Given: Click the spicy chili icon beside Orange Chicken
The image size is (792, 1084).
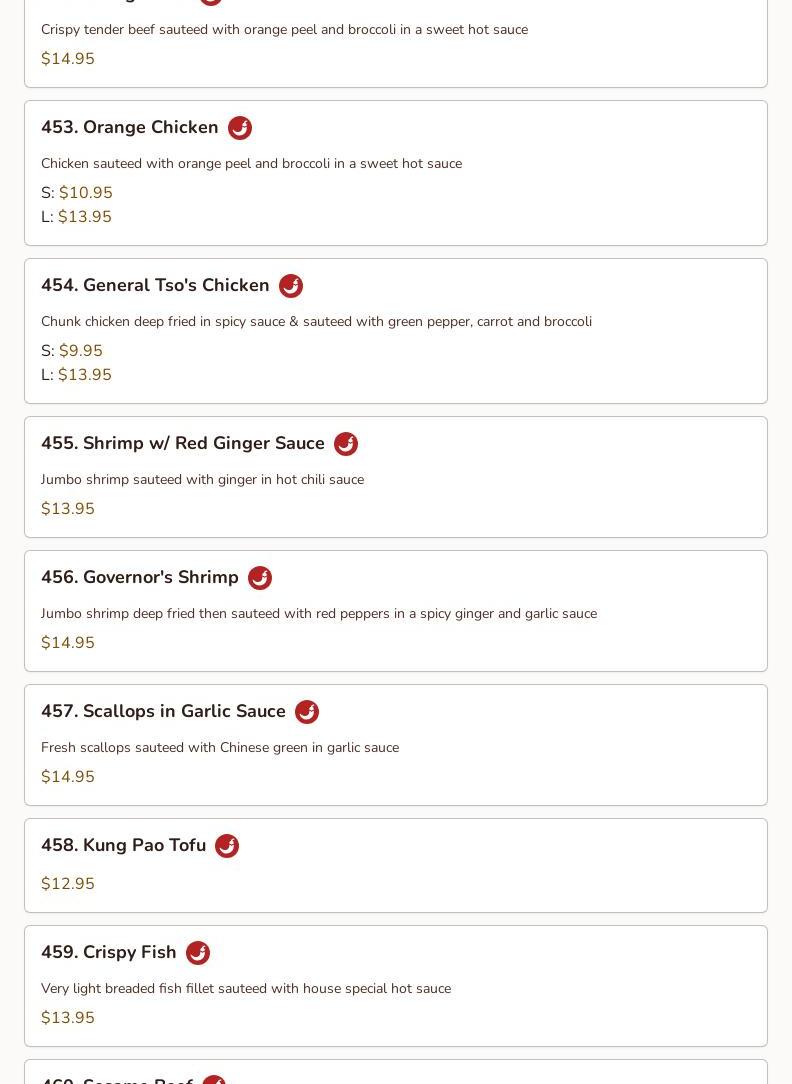Looking at the screenshot, I should 240,128.
